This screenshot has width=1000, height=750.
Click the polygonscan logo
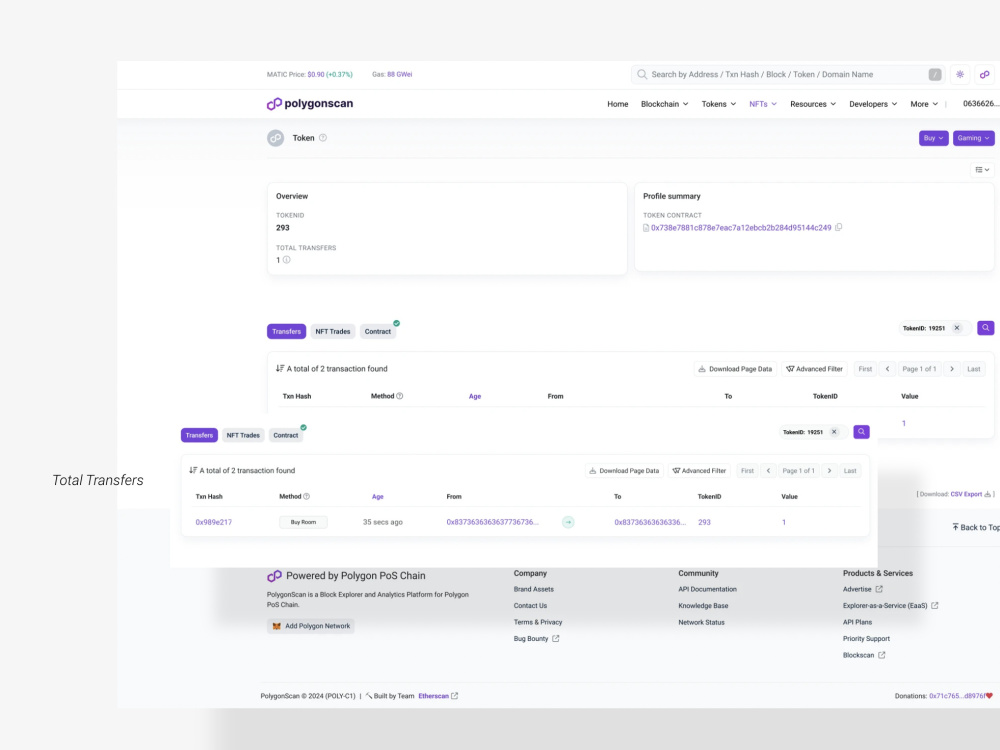click(309, 103)
